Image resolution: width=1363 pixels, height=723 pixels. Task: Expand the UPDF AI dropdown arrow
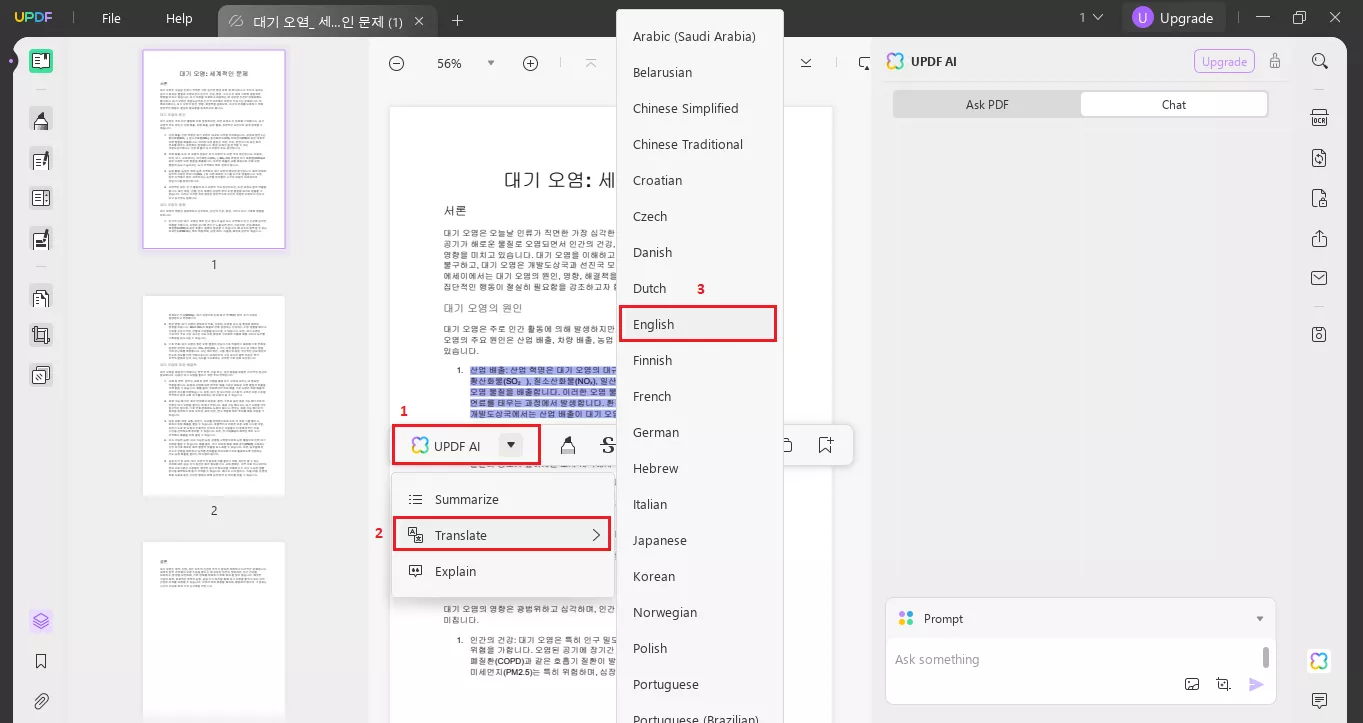tap(510, 445)
